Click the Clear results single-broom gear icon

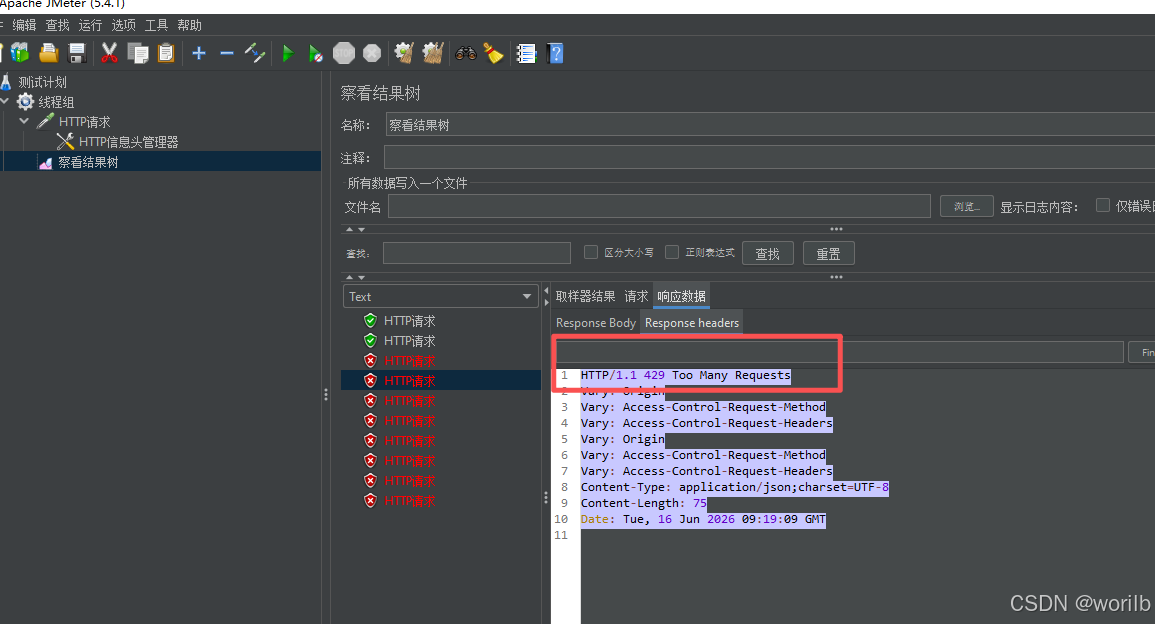(404, 53)
